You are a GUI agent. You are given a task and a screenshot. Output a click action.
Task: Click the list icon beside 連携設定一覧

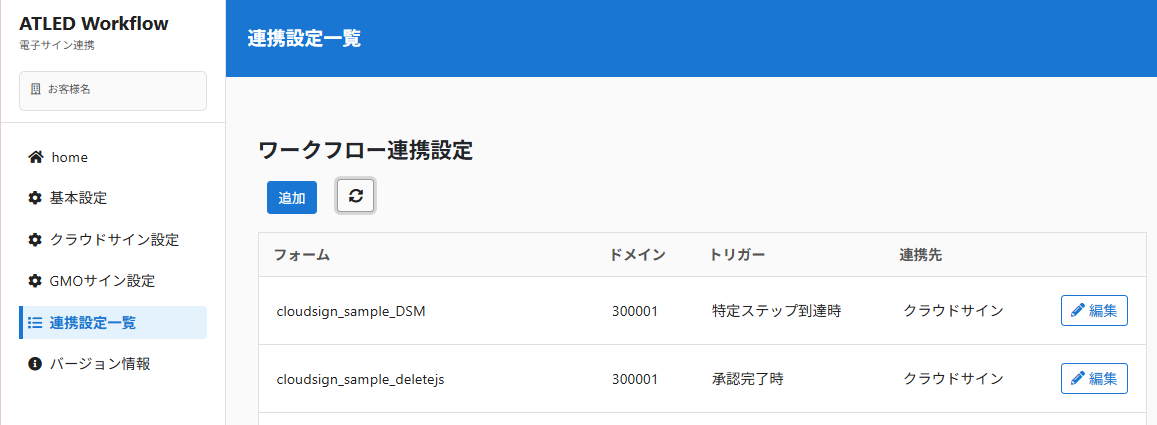pos(35,322)
